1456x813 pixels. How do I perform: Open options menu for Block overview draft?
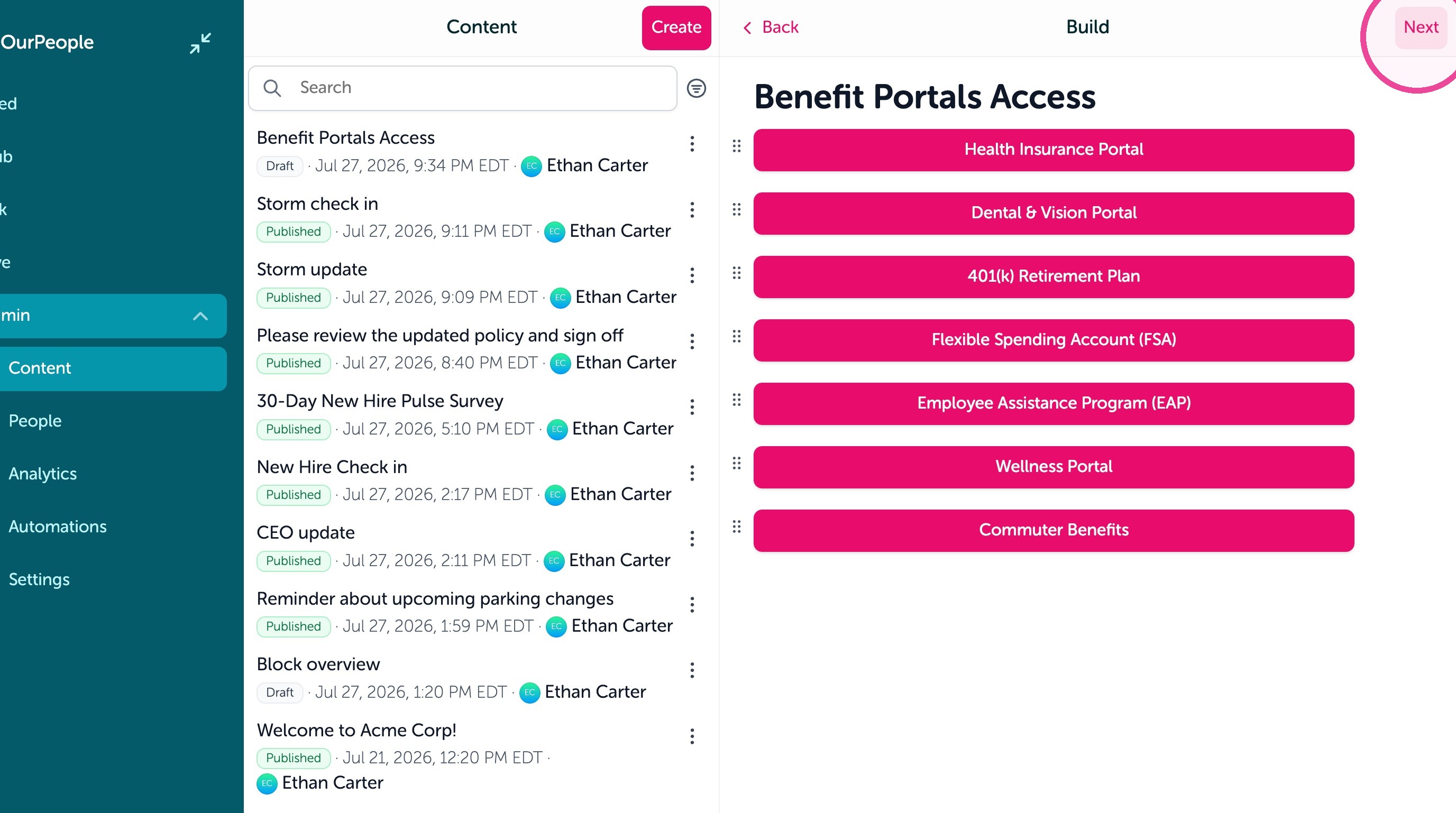pyautogui.click(x=692, y=671)
